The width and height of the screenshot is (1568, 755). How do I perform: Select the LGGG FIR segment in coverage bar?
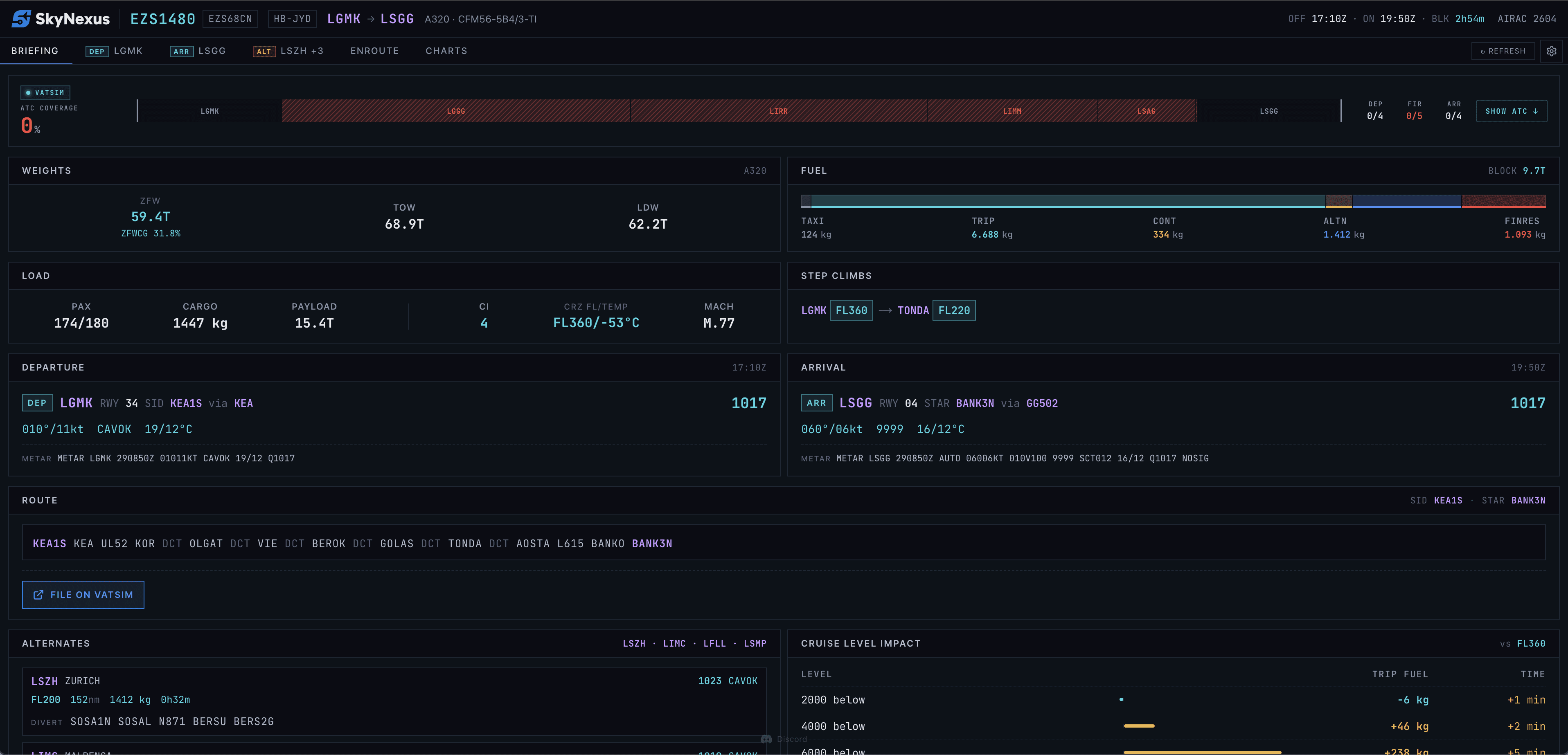456,111
